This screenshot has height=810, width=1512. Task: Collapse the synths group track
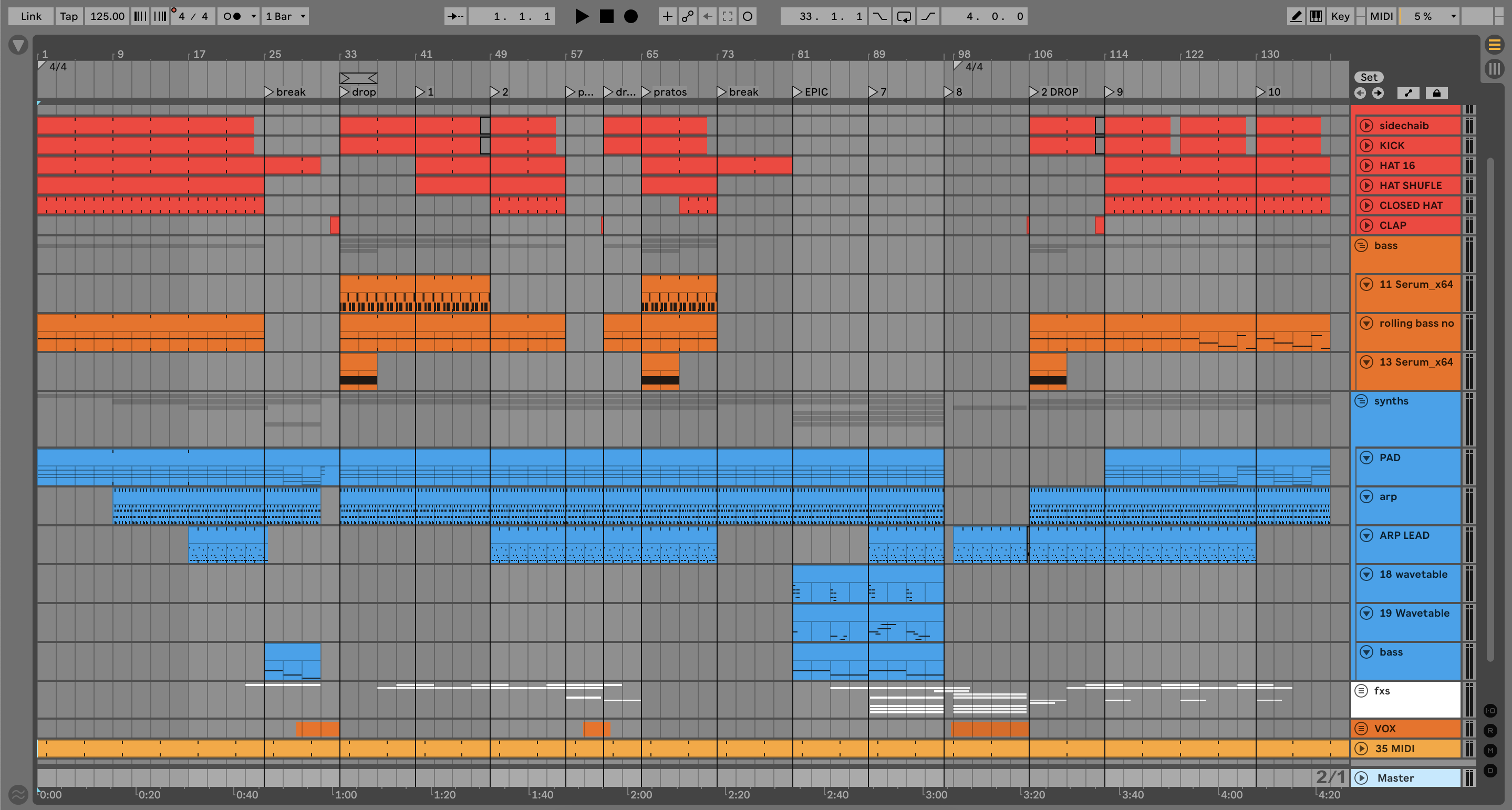(1361, 401)
